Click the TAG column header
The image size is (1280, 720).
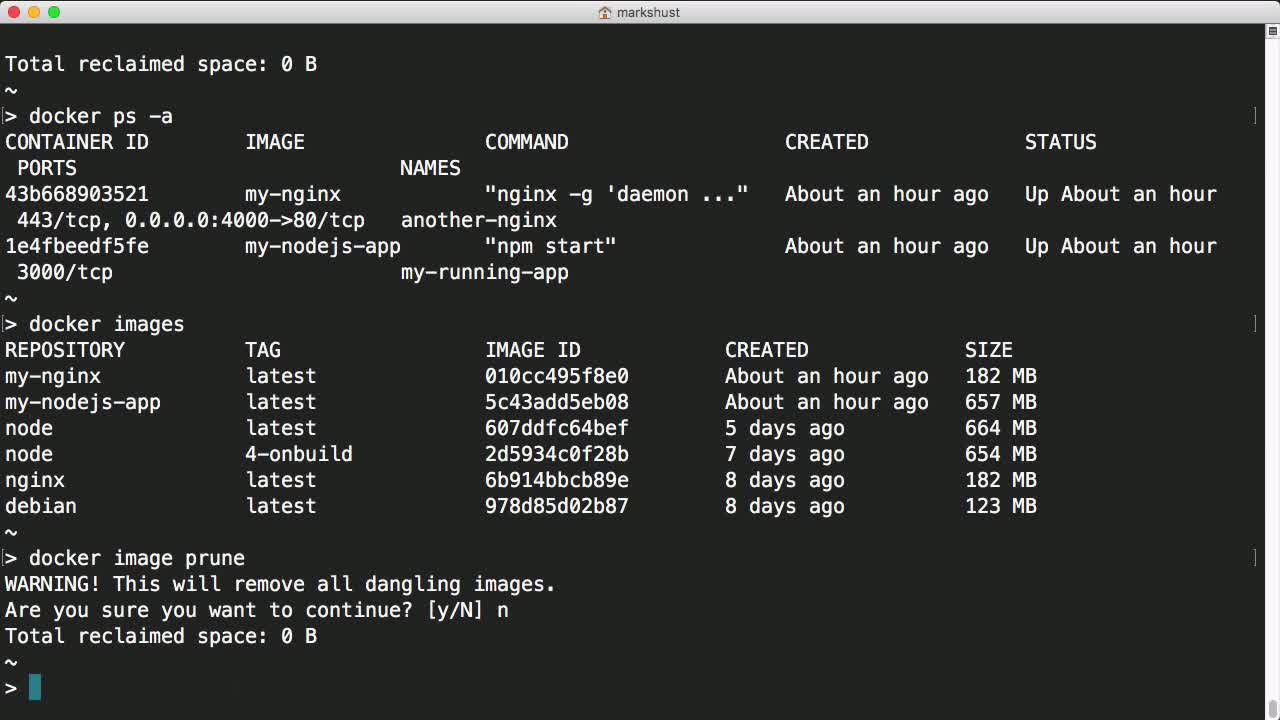tap(263, 350)
